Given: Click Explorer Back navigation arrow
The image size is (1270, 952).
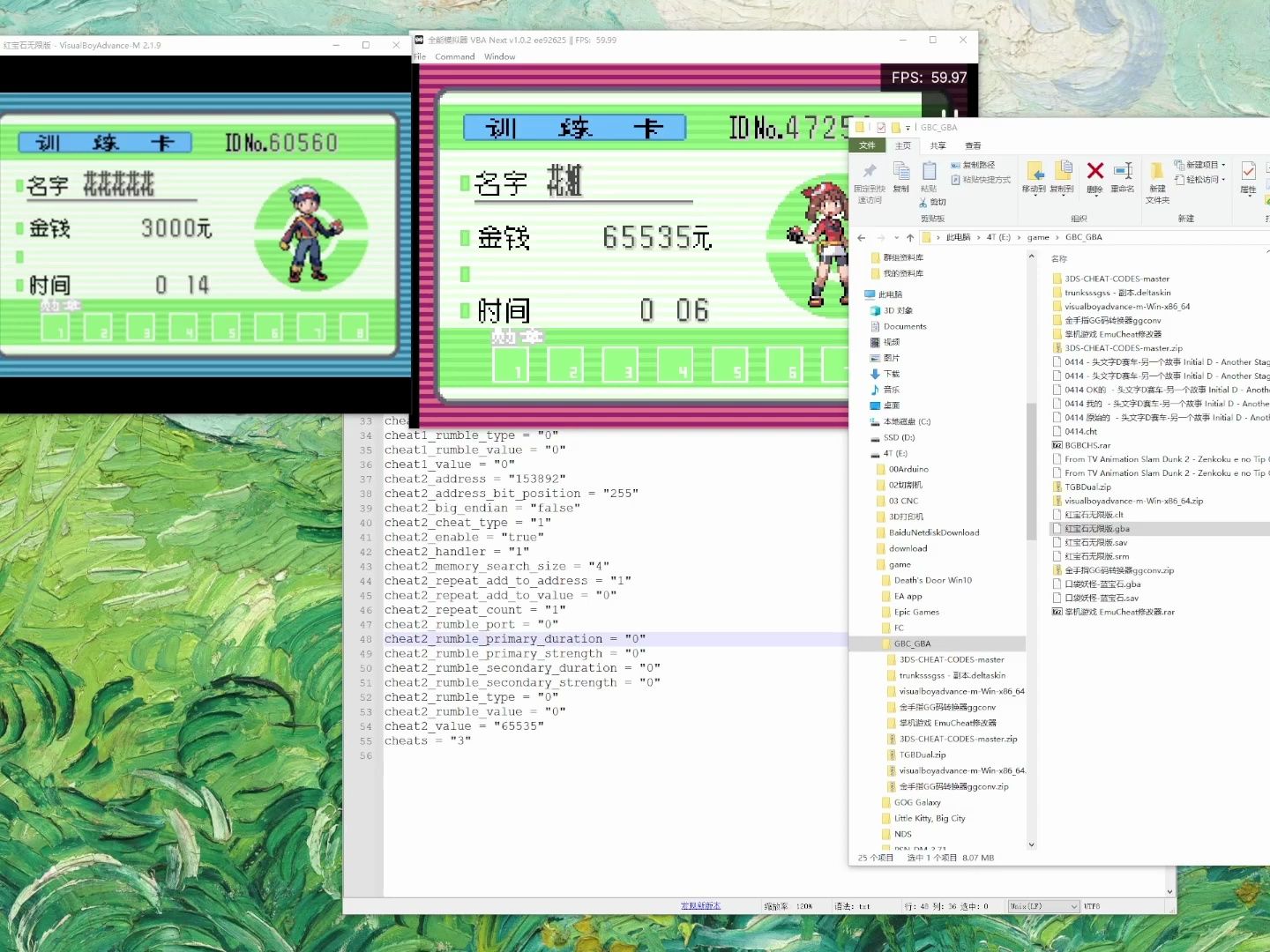Looking at the screenshot, I should 862,237.
